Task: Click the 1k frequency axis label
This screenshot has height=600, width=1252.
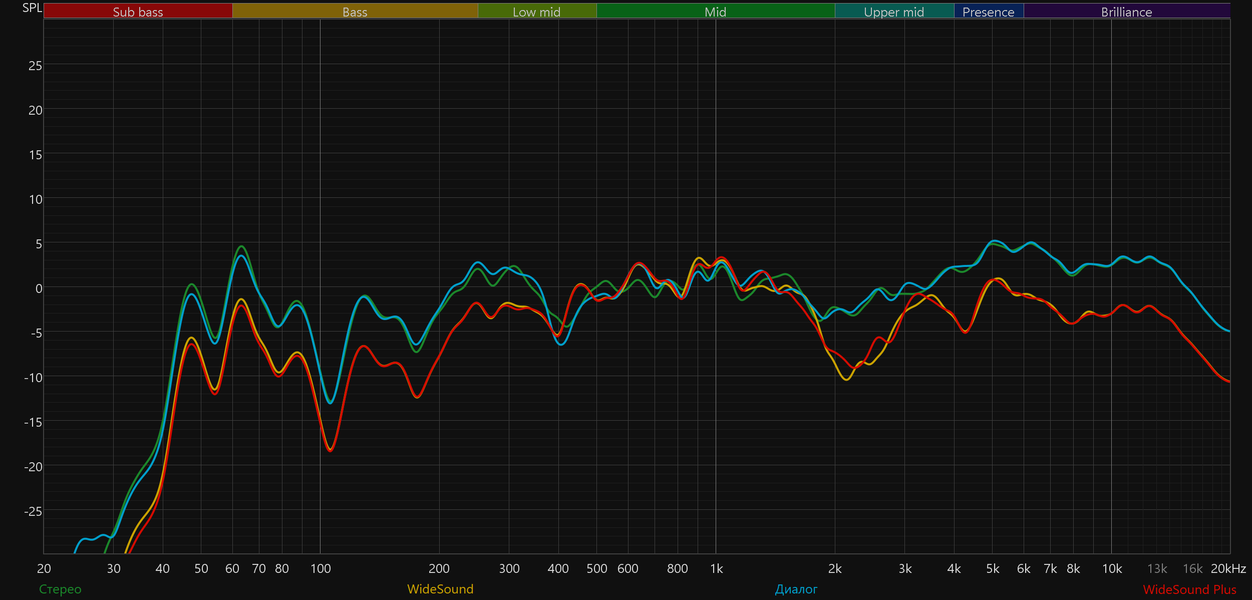Action: [x=716, y=568]
